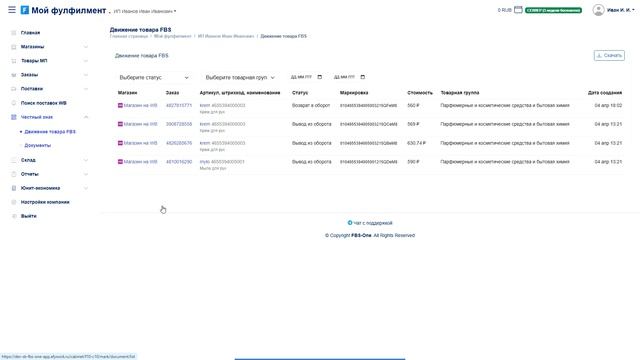Click the Поиск поставок WB icon
The height and width of the screenshot is (360, 640).
point(13,103)
